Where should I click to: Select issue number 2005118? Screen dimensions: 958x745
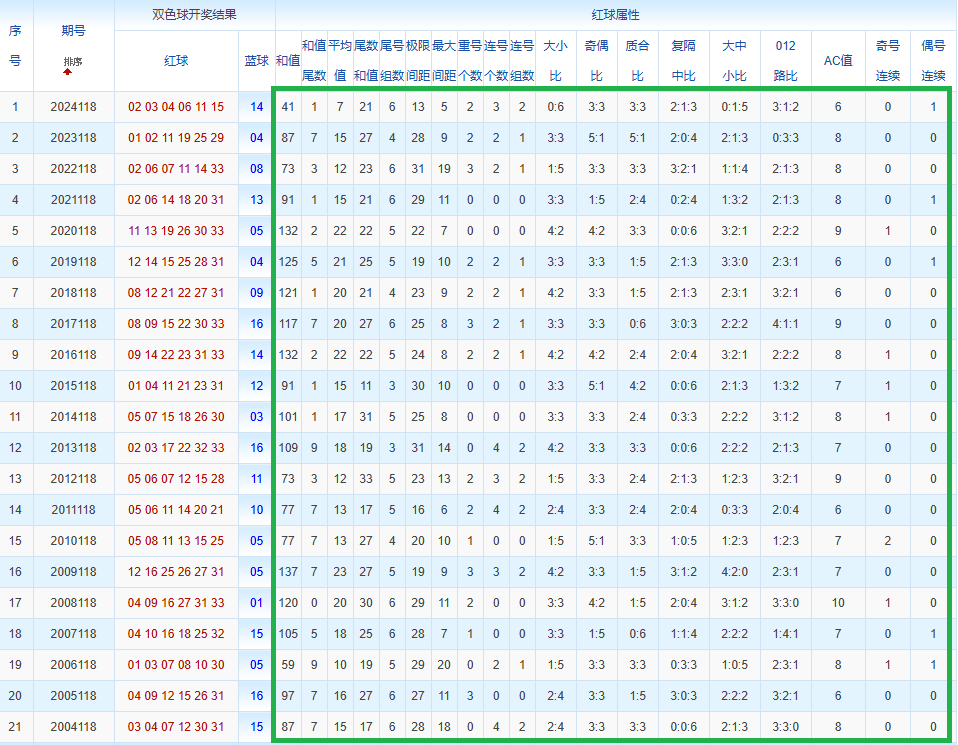coord(73,696)
